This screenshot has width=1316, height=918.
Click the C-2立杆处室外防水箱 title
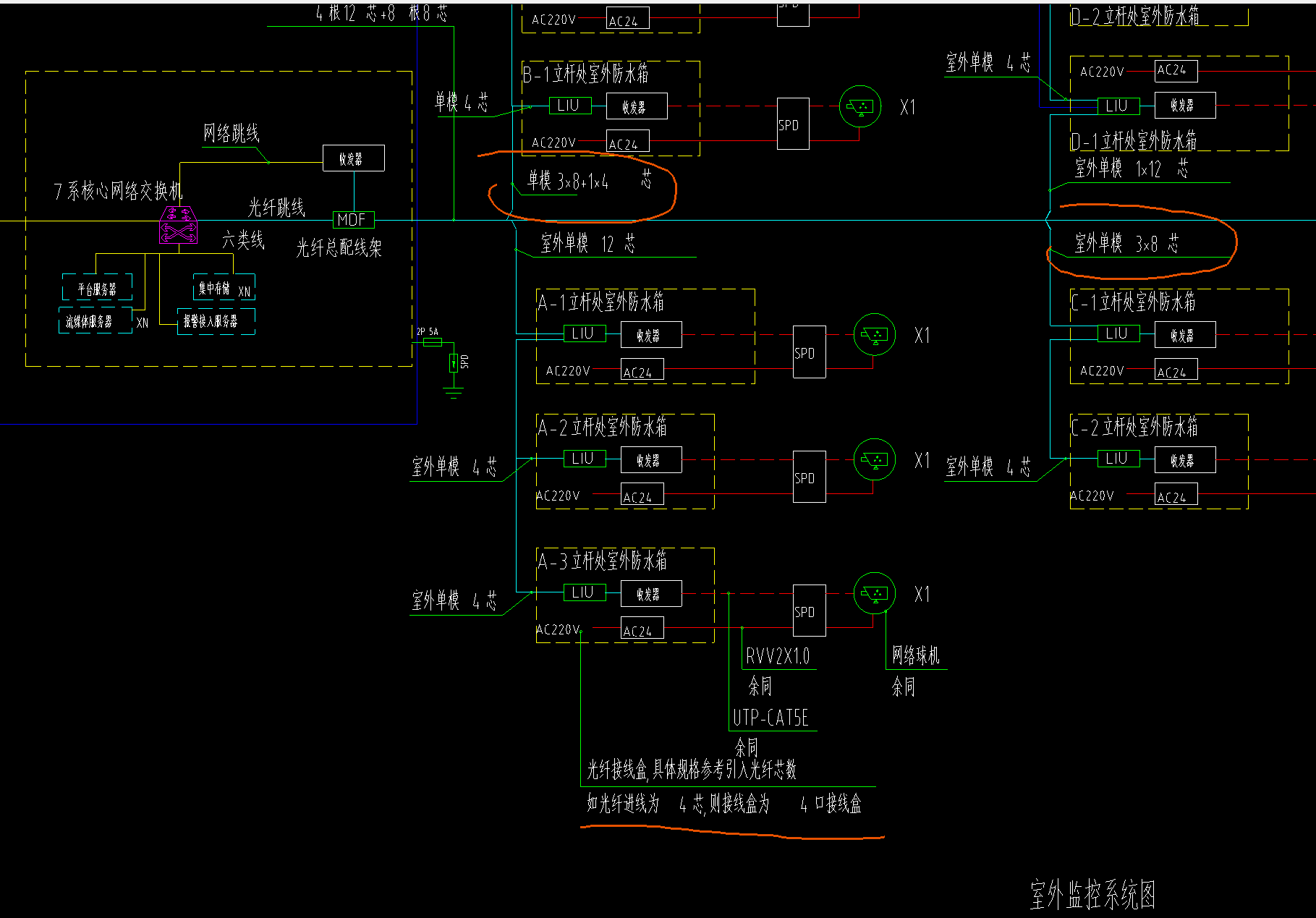(x=1135, y=427)
